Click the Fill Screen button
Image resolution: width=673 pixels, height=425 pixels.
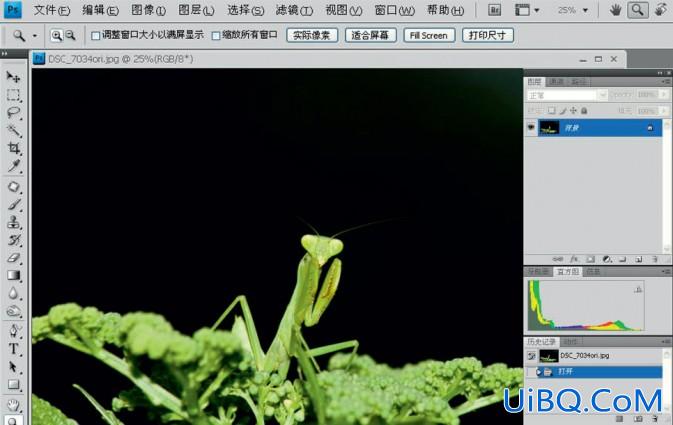click(428, 36)
